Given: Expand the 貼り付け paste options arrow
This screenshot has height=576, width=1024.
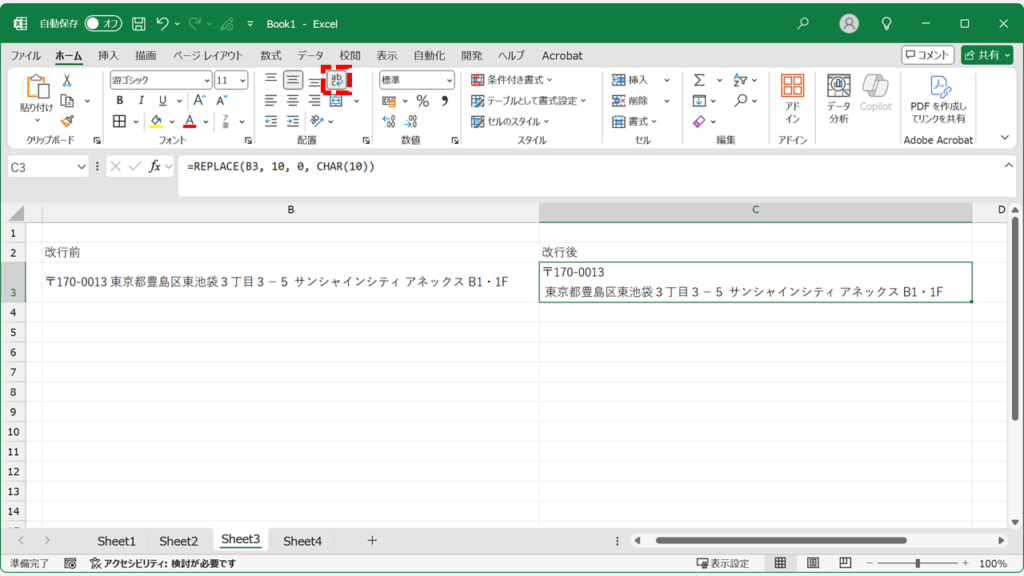Looking at the screenshot, I should click(37, 121).
